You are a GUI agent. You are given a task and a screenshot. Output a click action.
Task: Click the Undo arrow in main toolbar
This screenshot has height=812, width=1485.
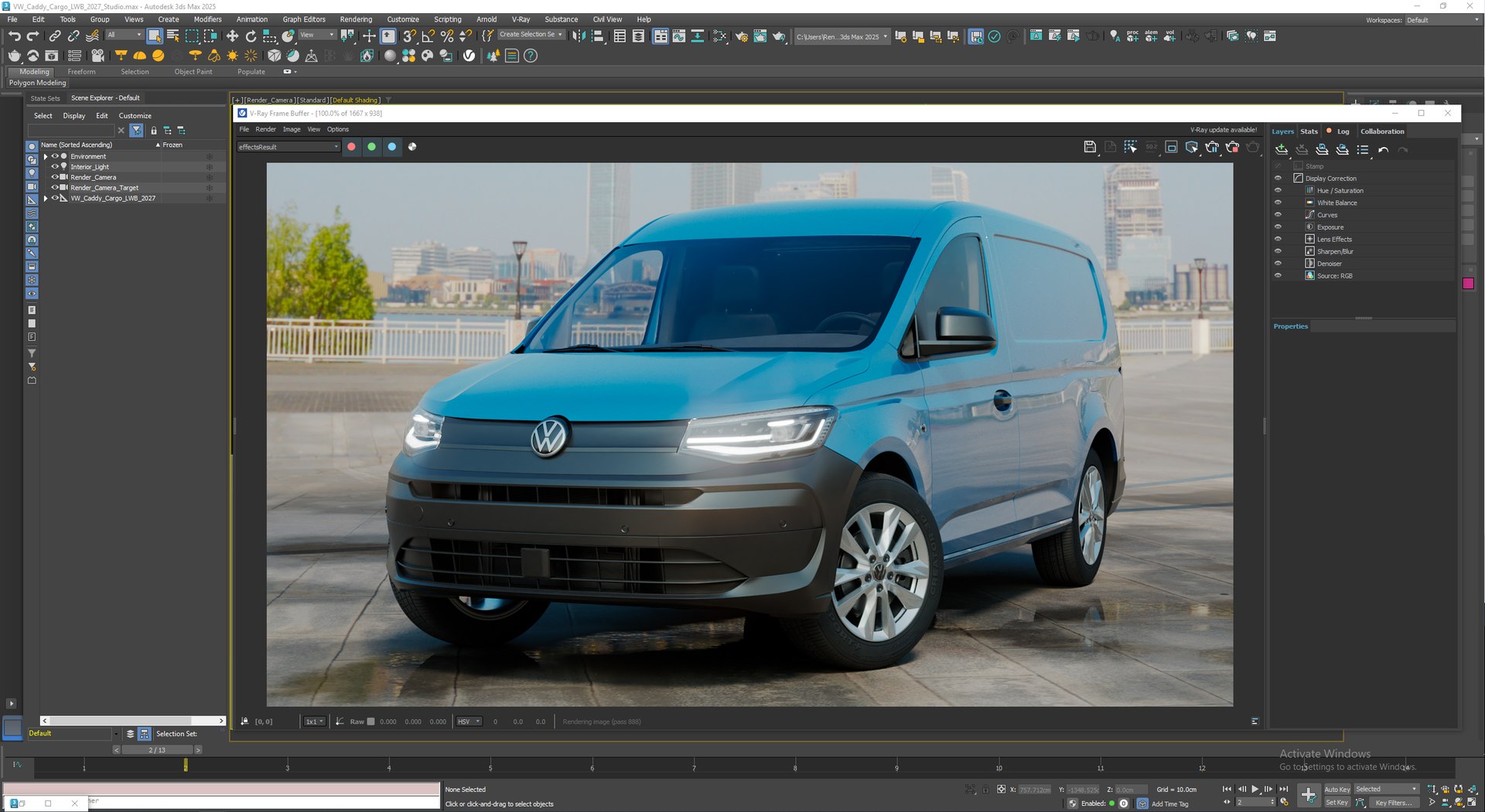tap(14, 36)
